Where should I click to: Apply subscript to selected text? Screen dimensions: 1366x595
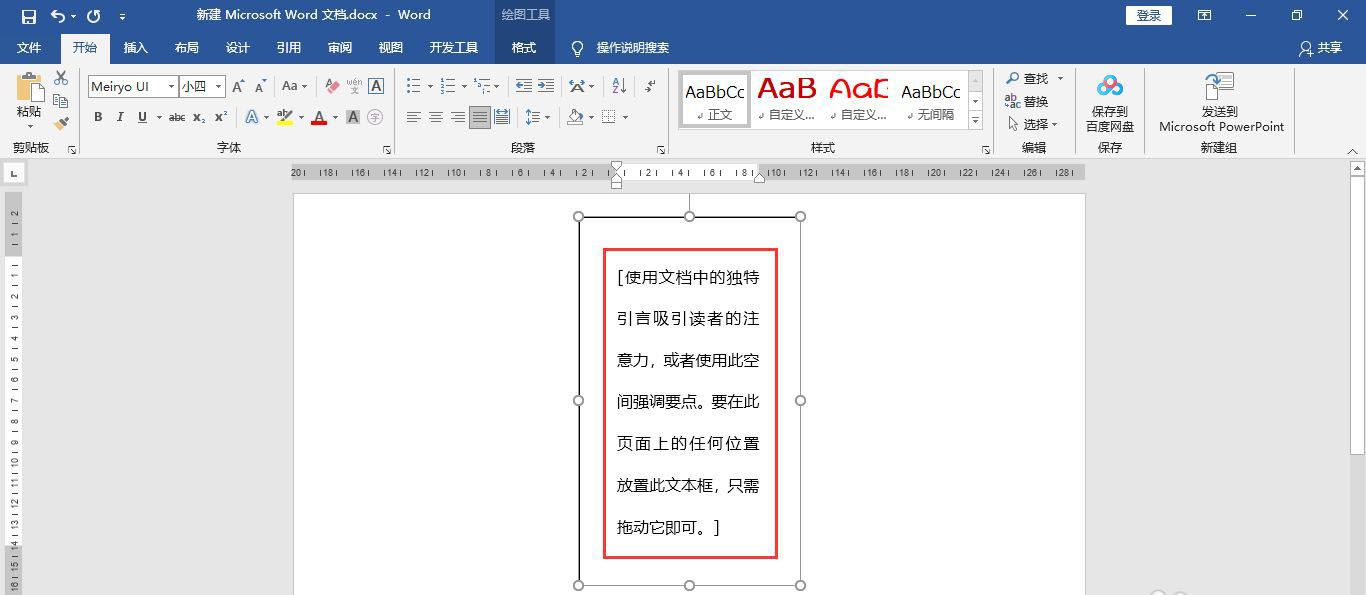(x=198, y=117)
